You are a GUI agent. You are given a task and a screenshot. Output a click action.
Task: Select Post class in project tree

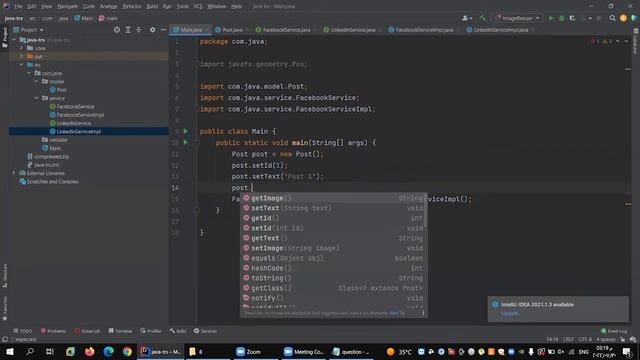(58, 90)
